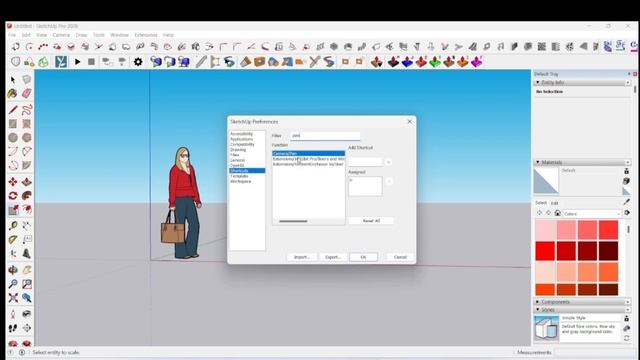The image size is (640, 360).
Task: Click Import in Preferences dialog
Action: pyautogui.click(x=302, y=257)
